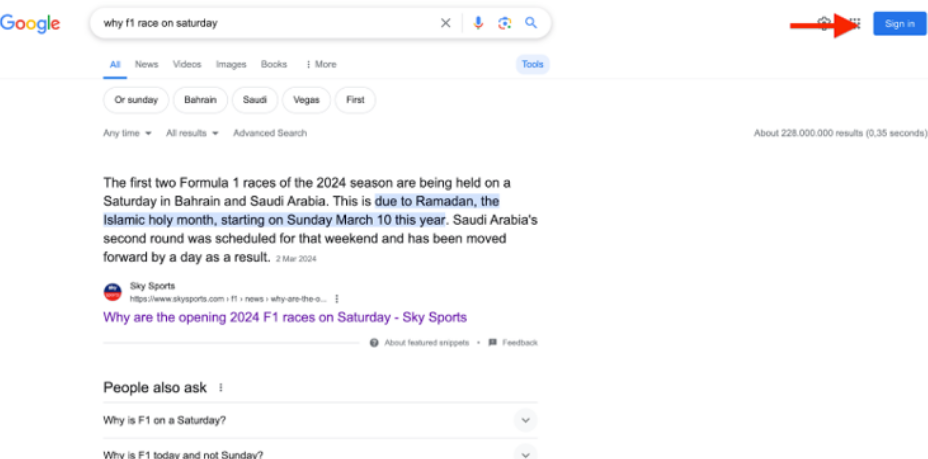Image resolution: width=928 pixels, height=459 pixels.
Task: Expand 'Why is F1 on a Saturday?' question
Action: click(x=320, y=421)
